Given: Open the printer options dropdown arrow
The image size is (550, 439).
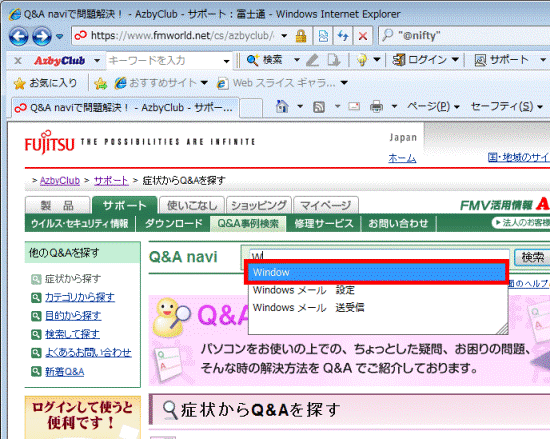Looking at the screenshot, I should (x=394, y=106).
